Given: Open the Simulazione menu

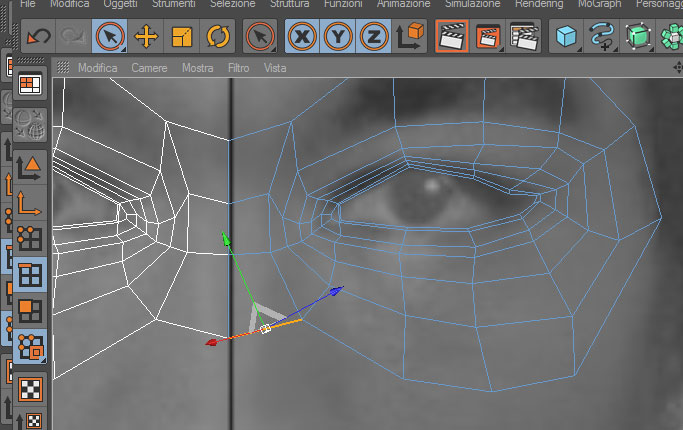Looking at the screenshot, I should click(472, 4).
